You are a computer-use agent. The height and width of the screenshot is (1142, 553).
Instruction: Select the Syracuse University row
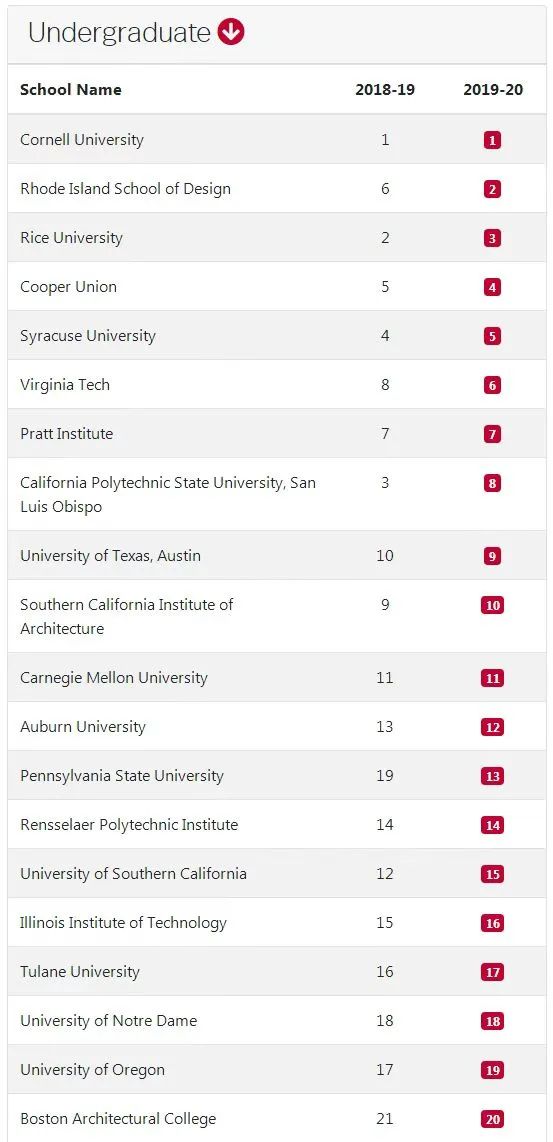[x=277, y=336]
